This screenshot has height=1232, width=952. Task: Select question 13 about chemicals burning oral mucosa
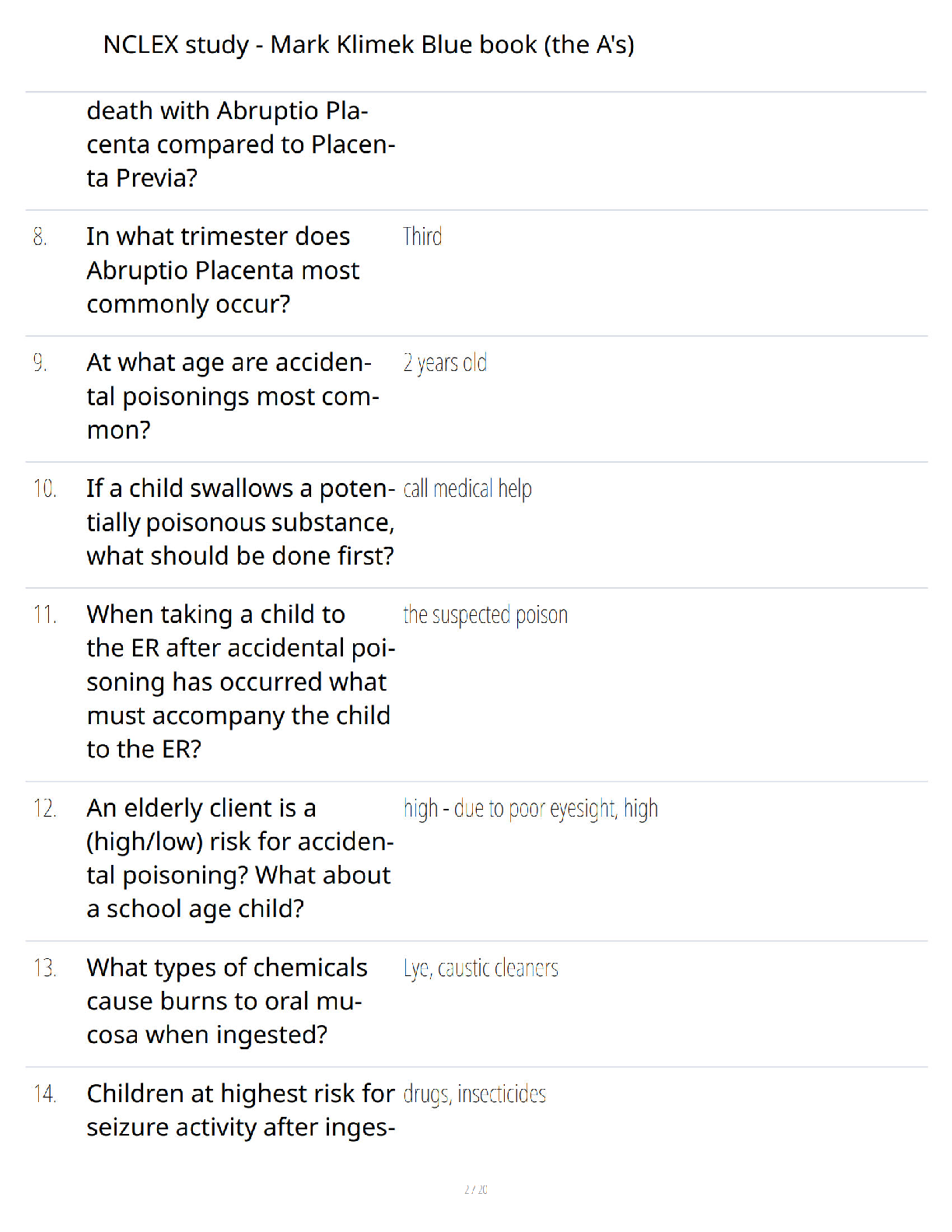click(x=227, y=1001)
